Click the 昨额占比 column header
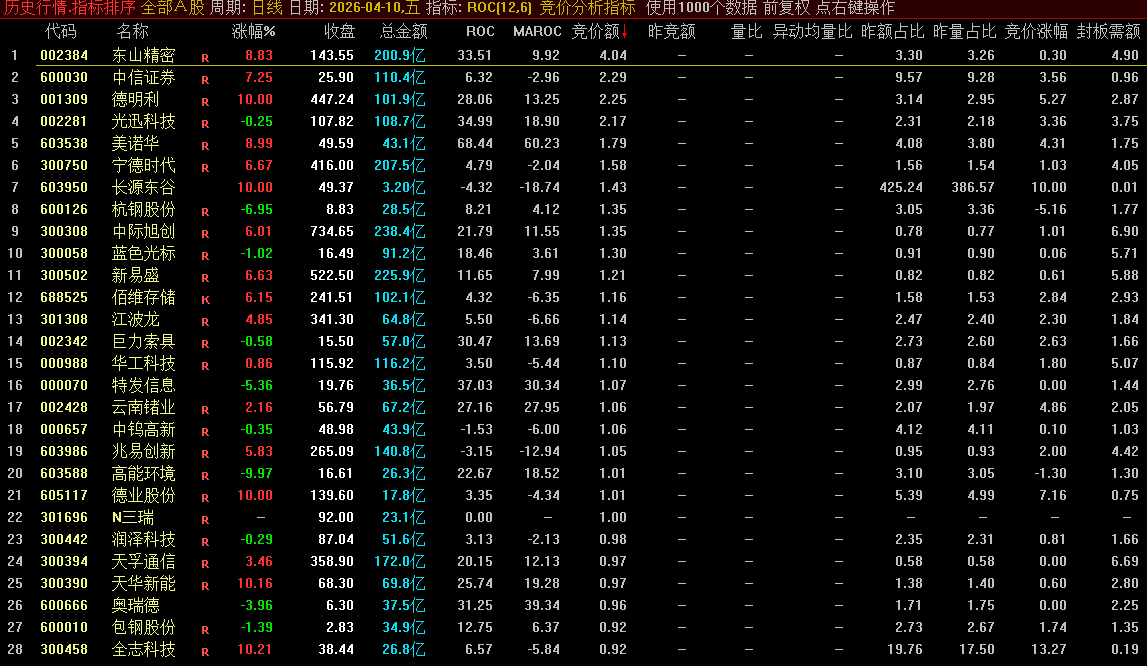The image size is (1147, 666). tap(892, 31)
